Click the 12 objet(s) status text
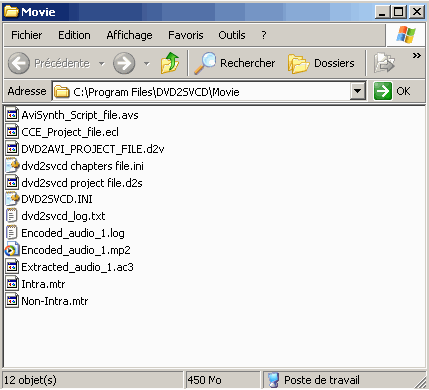The height and width of the screenshot is (390, 429). pos(30,380)
